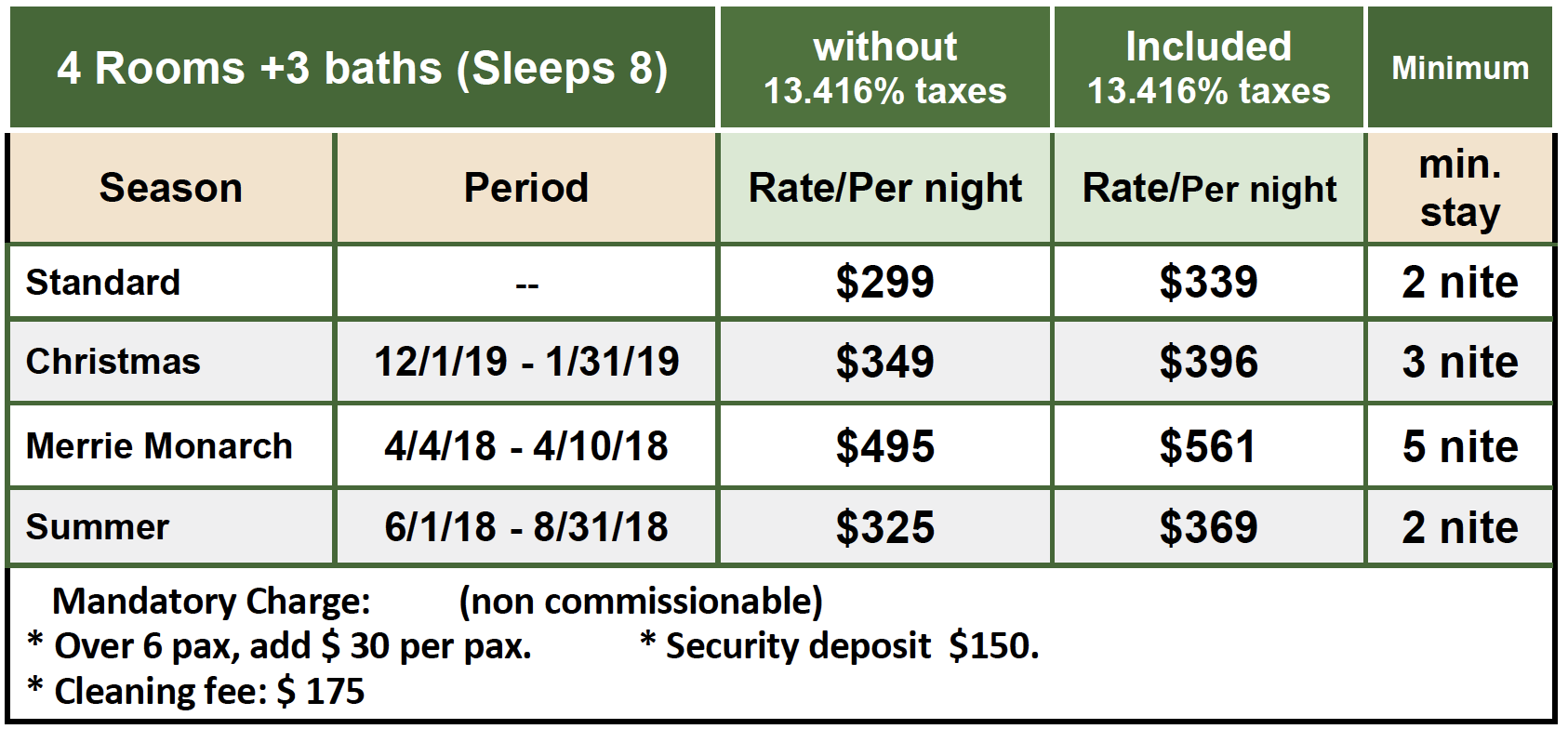Select the $396 Christmas rate with taxes

(1208, 362)
